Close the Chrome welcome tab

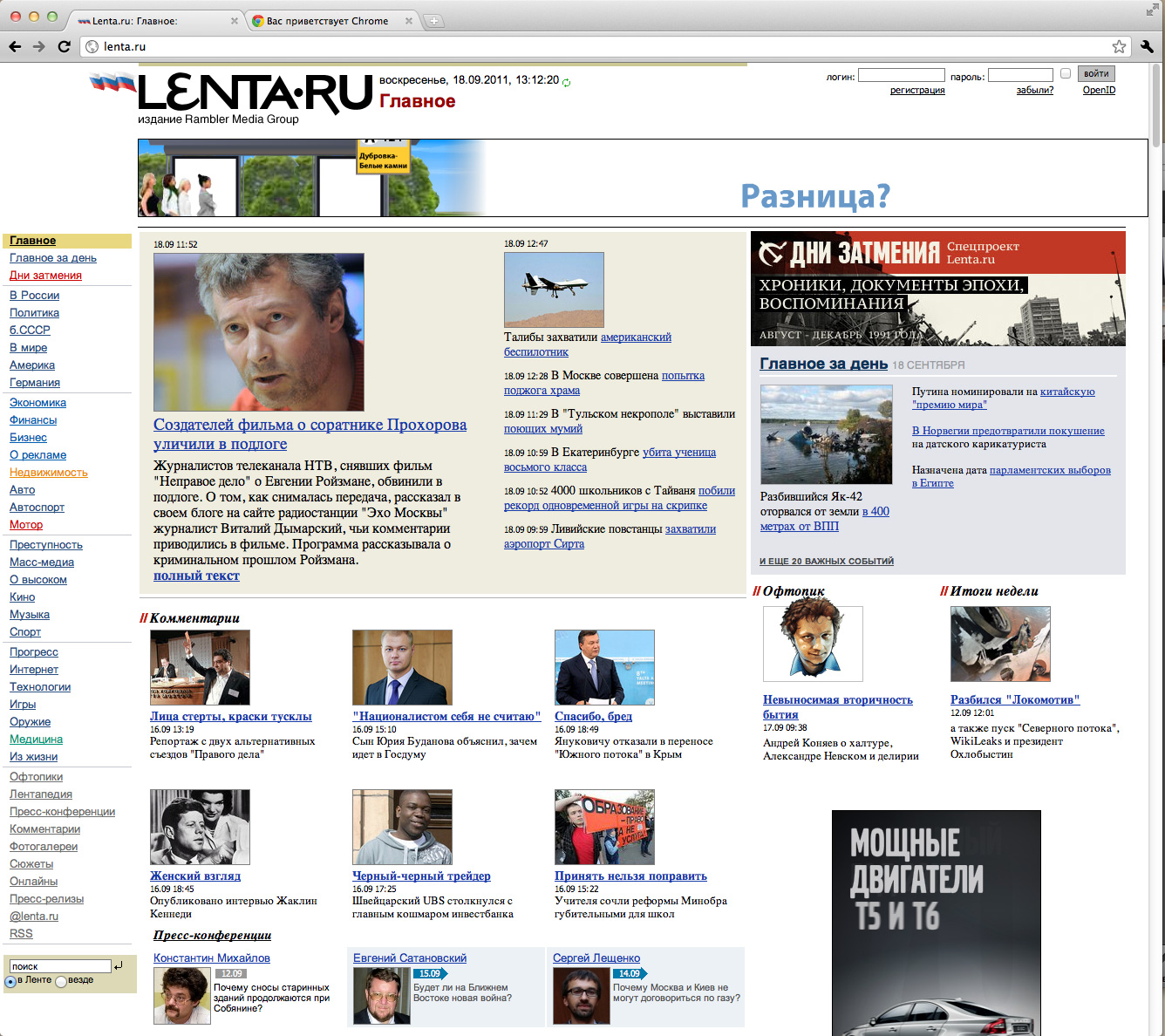[409, 21]
